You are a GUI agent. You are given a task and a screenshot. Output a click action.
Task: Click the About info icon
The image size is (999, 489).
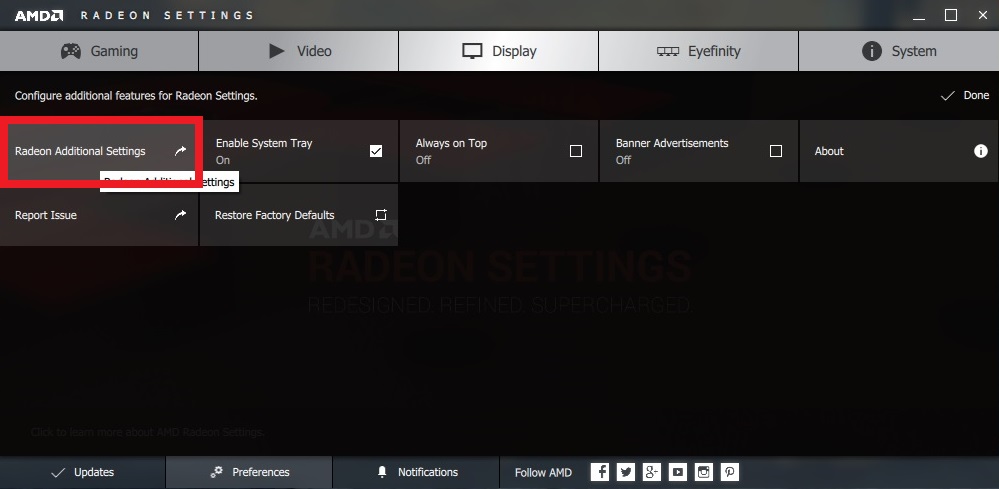click(980, 151)
